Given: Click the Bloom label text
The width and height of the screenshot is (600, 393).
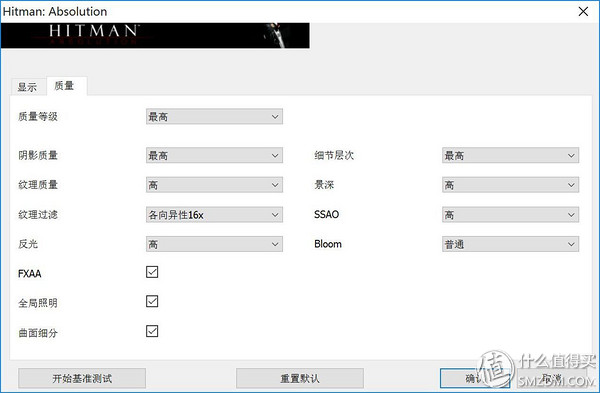Looking at the screenshot, I should (328, 244).
